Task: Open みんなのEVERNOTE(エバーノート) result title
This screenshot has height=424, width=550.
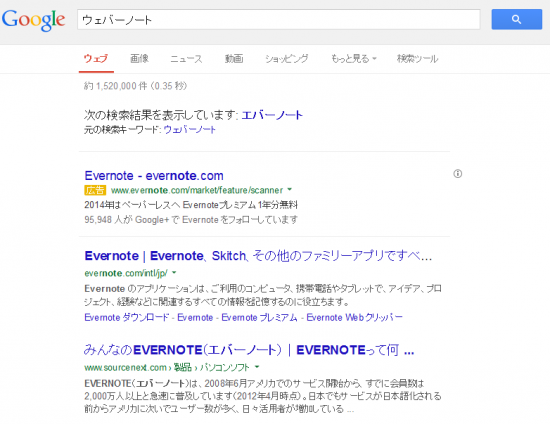Action: [x=249, y=350]
